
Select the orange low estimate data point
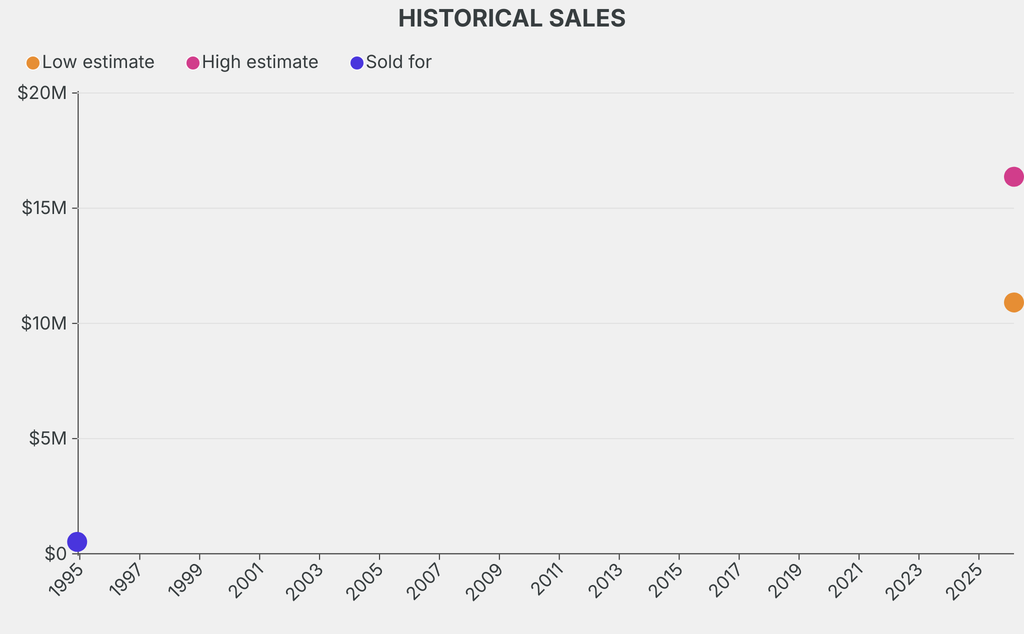pyautogui.click(x=1013, y=302)
